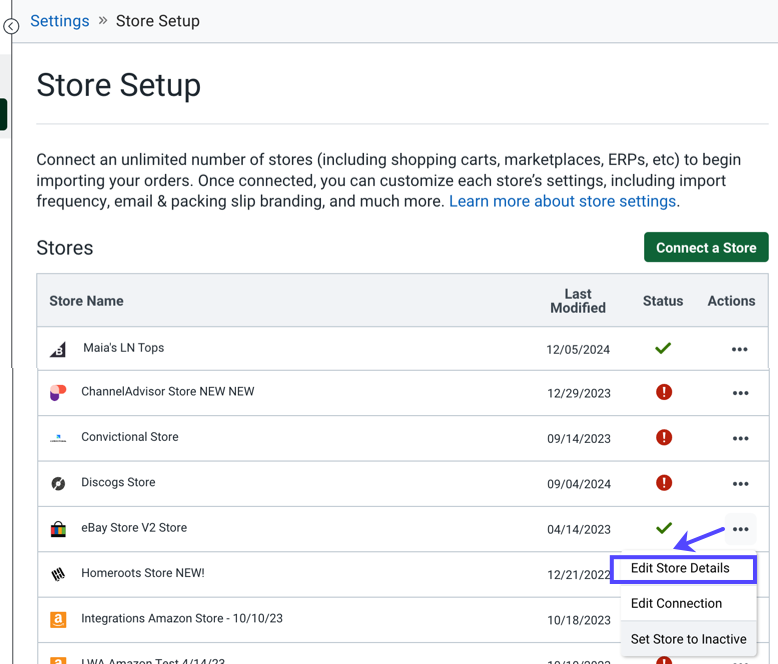Click green check status for eBay Store V2
Viewport: 778px width, 664px height.
coord(663,528)
